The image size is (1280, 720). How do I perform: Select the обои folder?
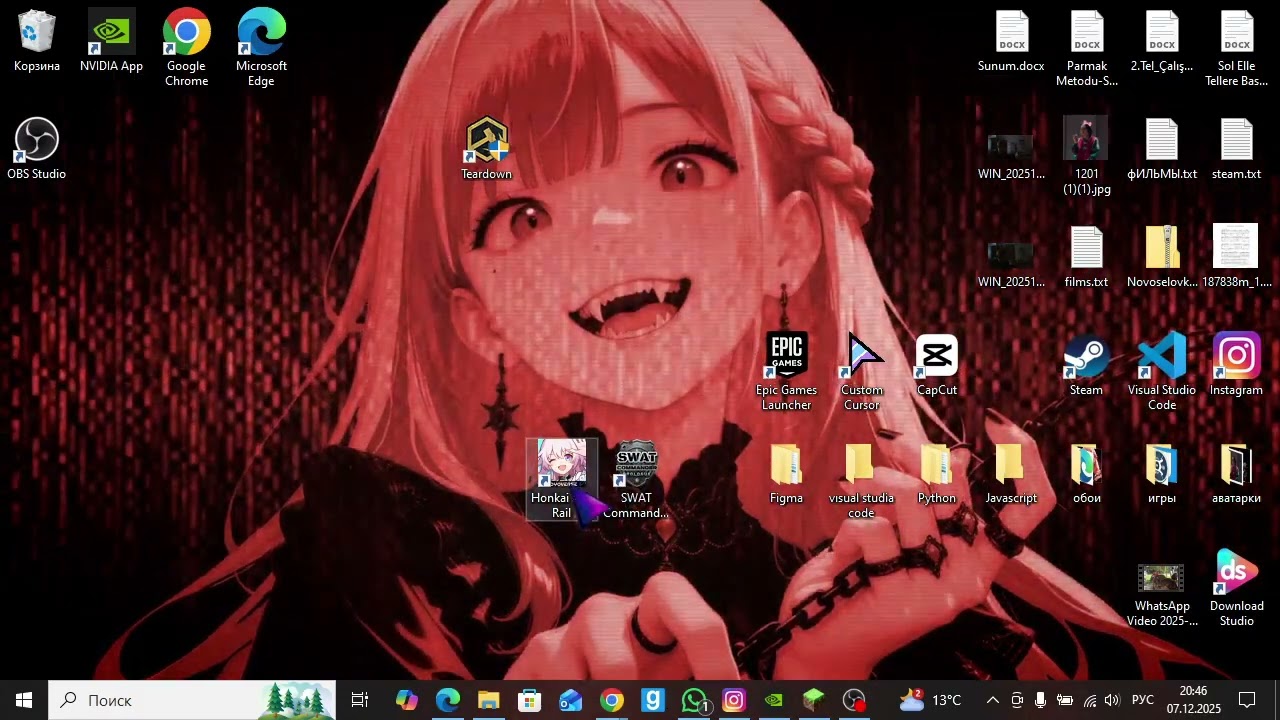(x=1086, y=473)
